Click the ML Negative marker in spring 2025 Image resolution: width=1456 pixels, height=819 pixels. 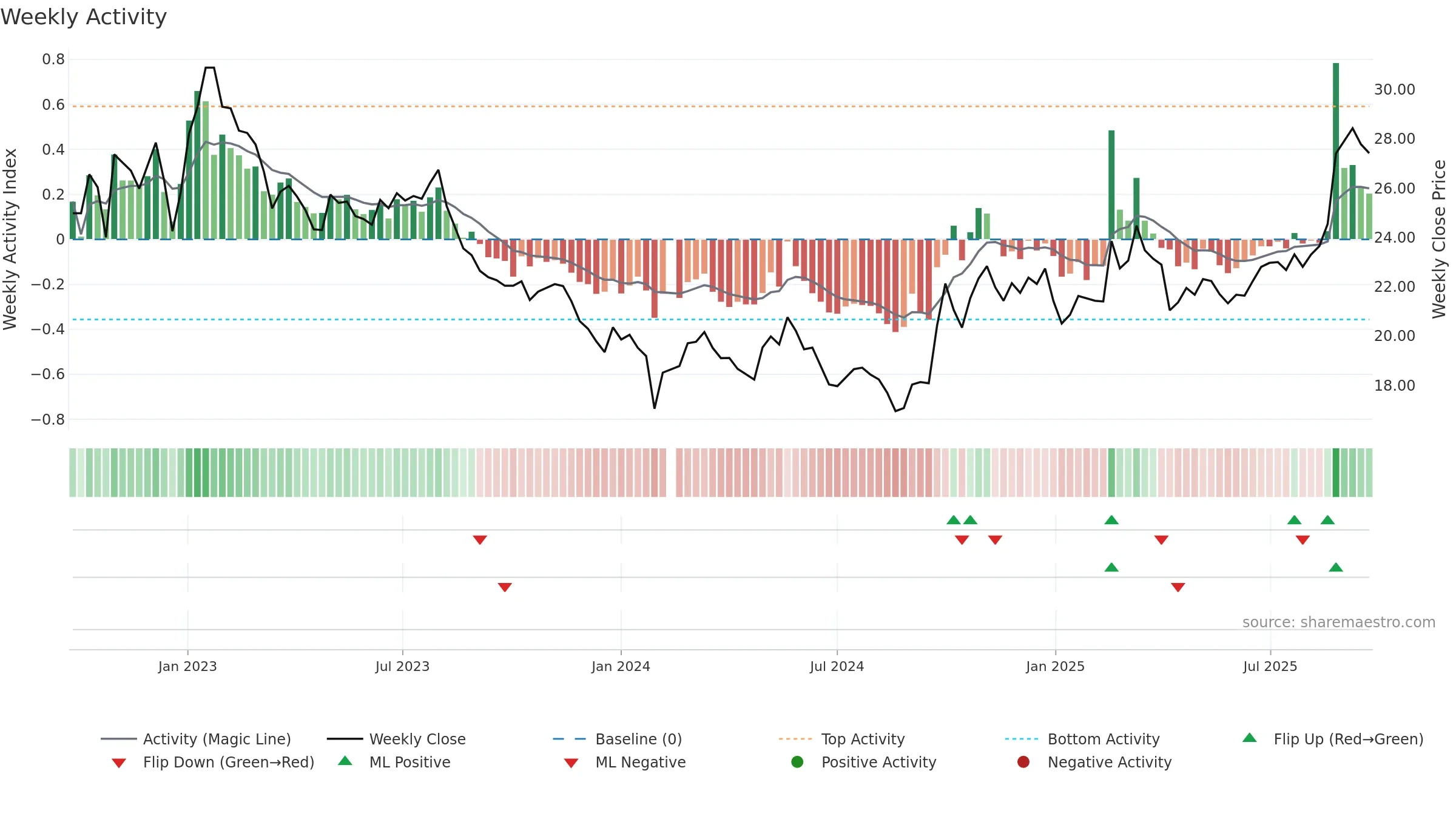(x=1178, y=587)
